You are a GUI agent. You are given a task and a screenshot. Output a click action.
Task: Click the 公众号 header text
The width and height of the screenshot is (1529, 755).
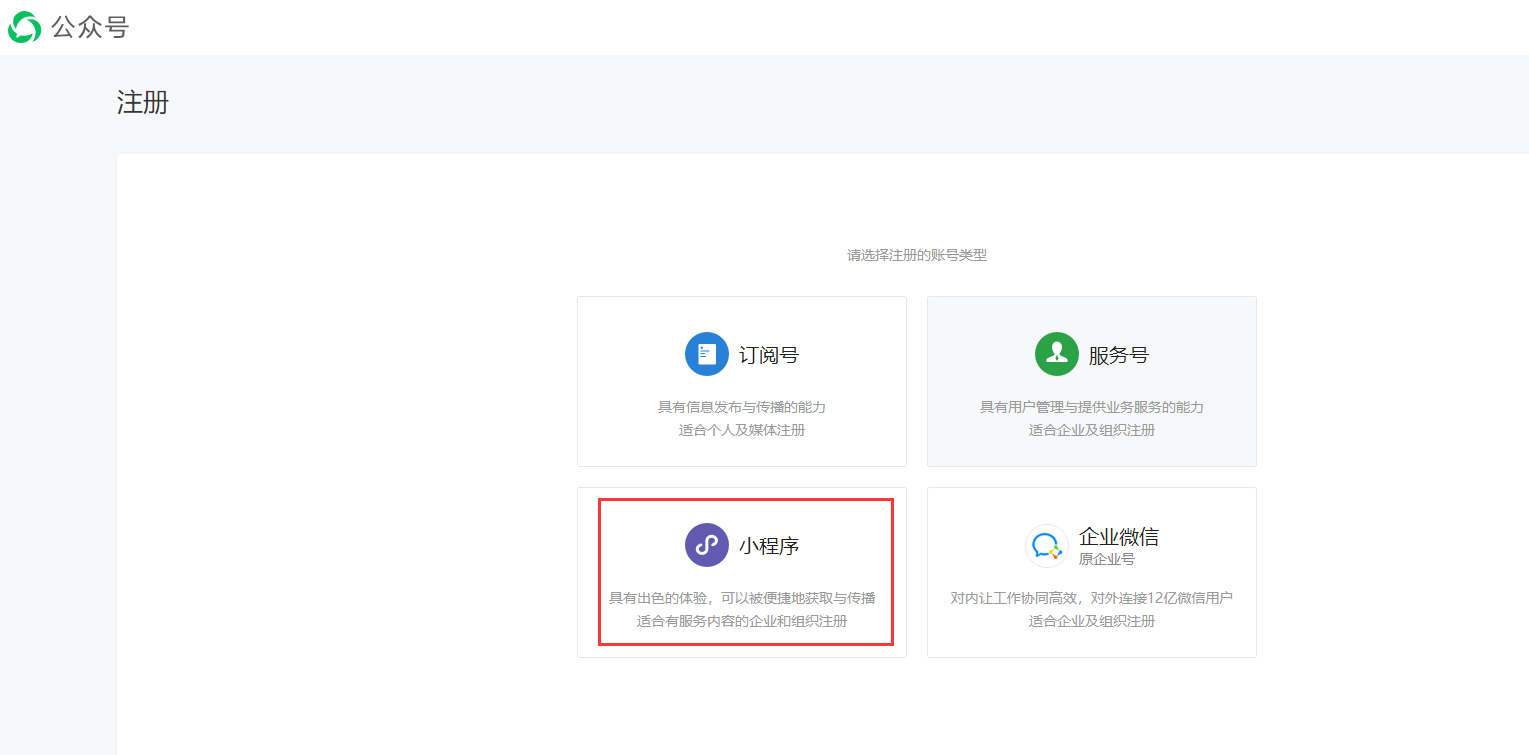[x=90, y=28]
